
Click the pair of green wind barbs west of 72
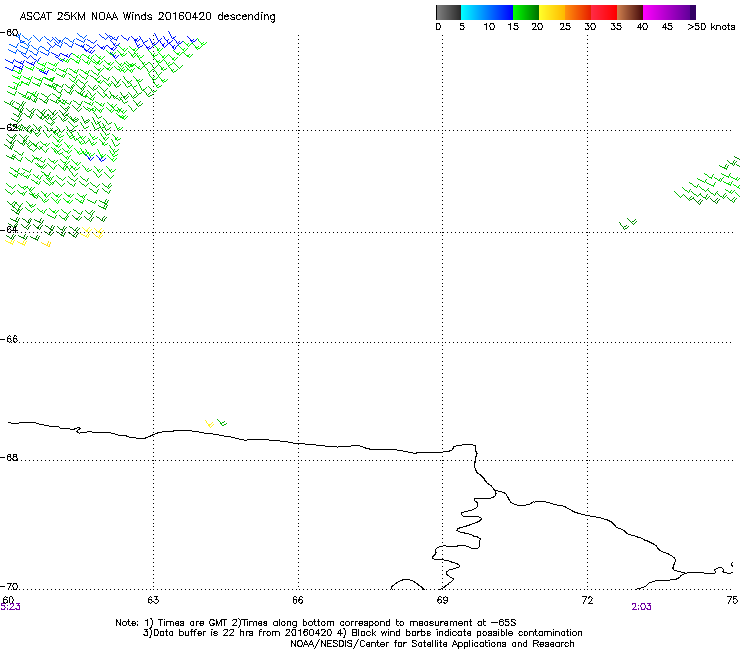coord(628,224)
